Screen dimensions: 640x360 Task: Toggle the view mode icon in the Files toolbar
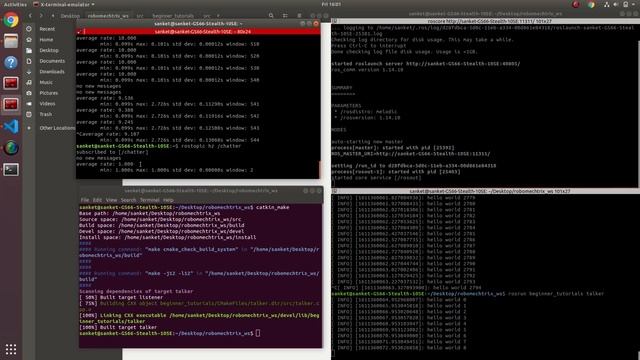click(x=285, y=16)
